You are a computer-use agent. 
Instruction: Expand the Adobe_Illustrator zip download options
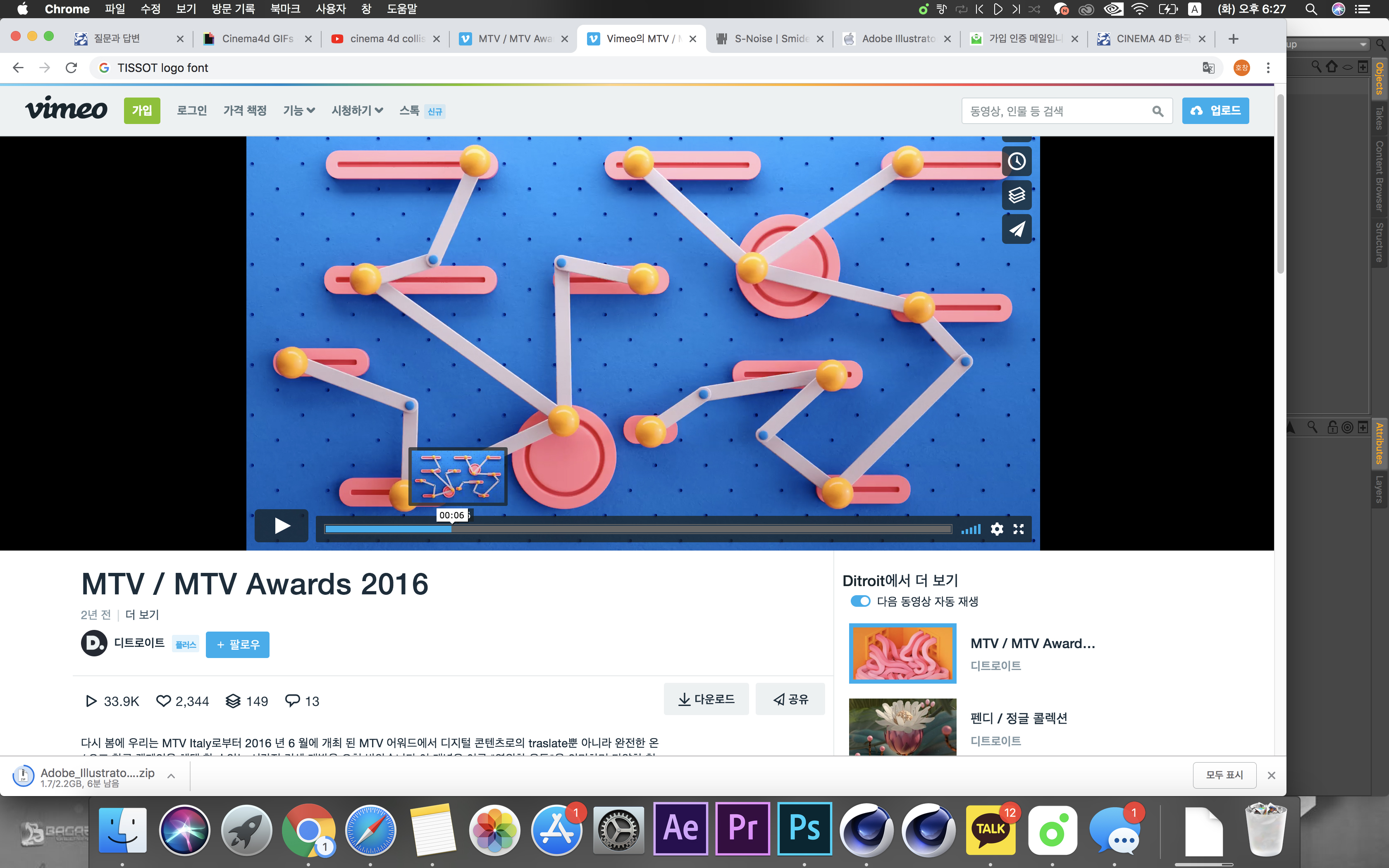(171, 775)
